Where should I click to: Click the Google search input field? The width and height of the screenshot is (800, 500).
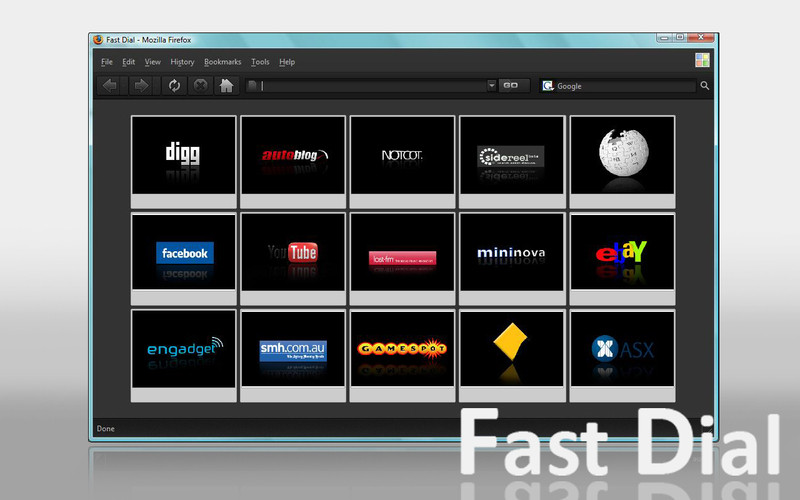click(x=625, y=86)
